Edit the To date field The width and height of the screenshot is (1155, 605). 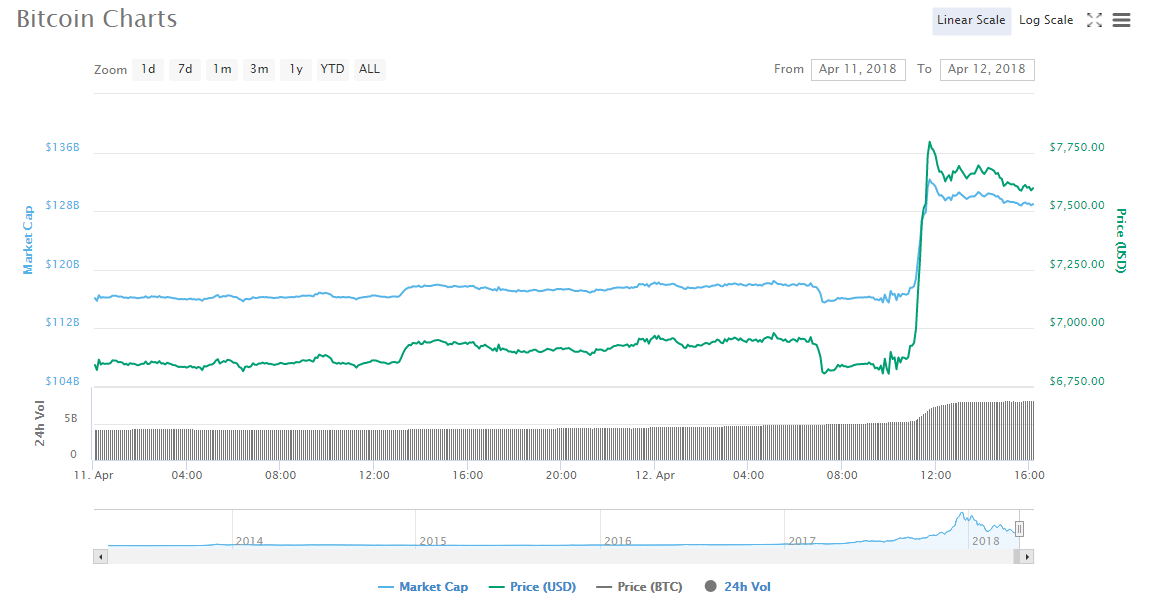[x=987, y=69]
